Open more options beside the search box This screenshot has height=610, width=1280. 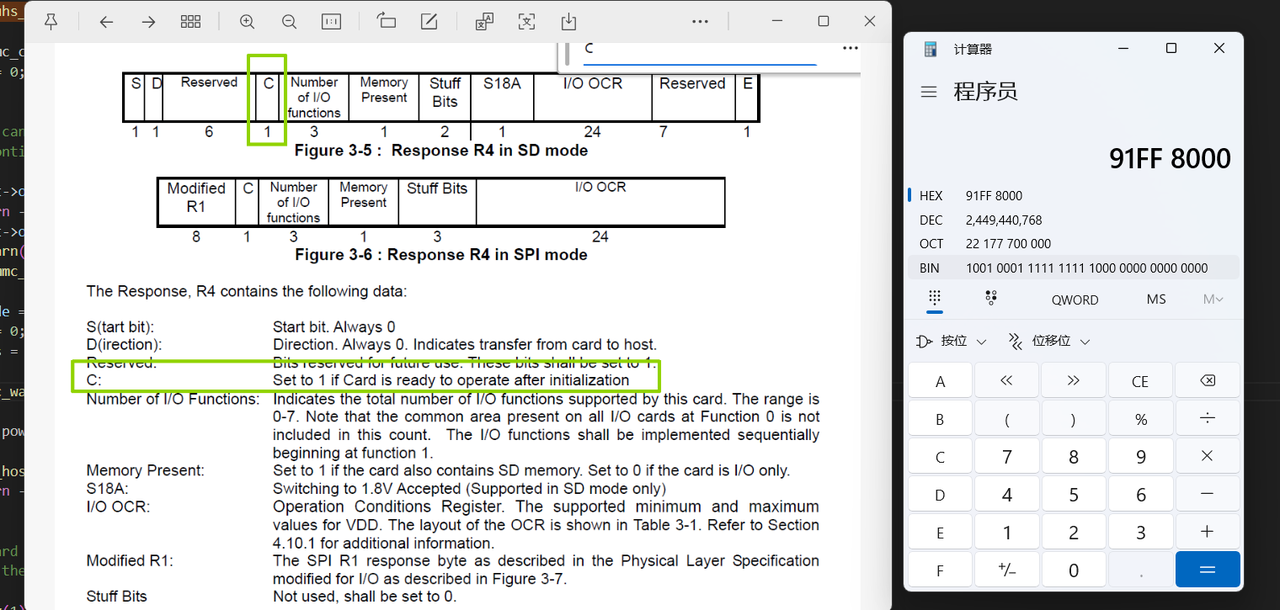(850, 48)
